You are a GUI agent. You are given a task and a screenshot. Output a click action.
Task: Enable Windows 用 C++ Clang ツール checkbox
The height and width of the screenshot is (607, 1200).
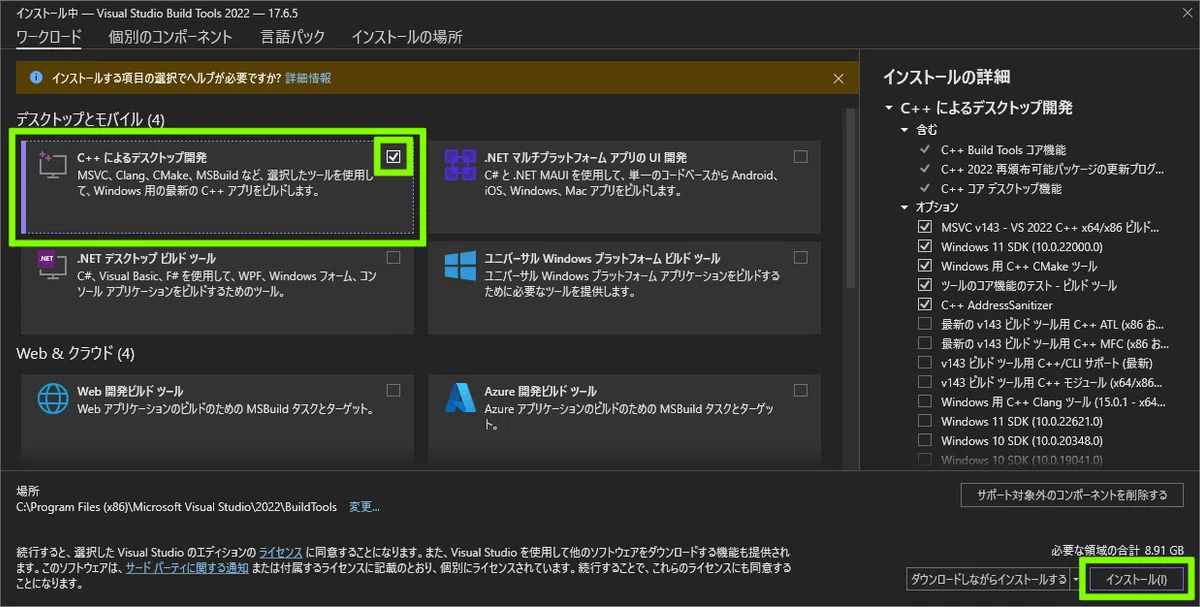pos(924,402)
